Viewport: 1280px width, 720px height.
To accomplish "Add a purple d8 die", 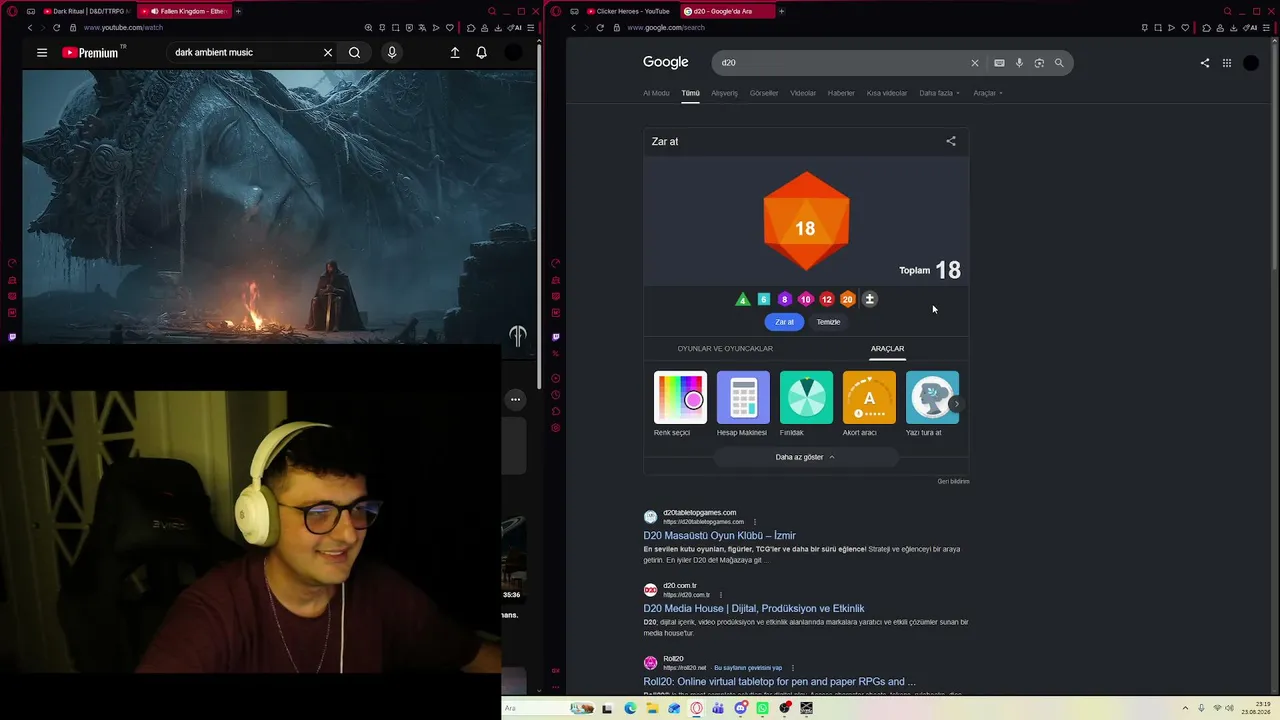I will click(x=785, y=299).
